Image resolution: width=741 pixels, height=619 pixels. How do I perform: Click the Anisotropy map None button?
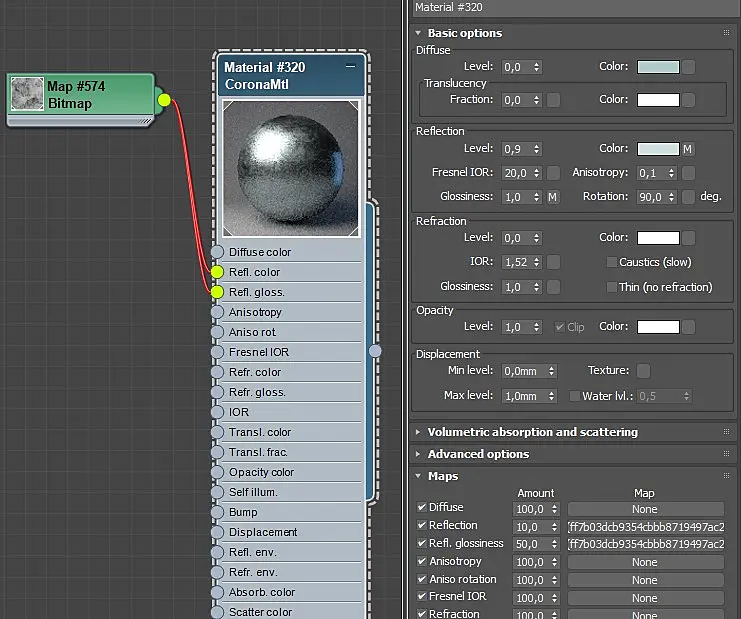(646, 562)
